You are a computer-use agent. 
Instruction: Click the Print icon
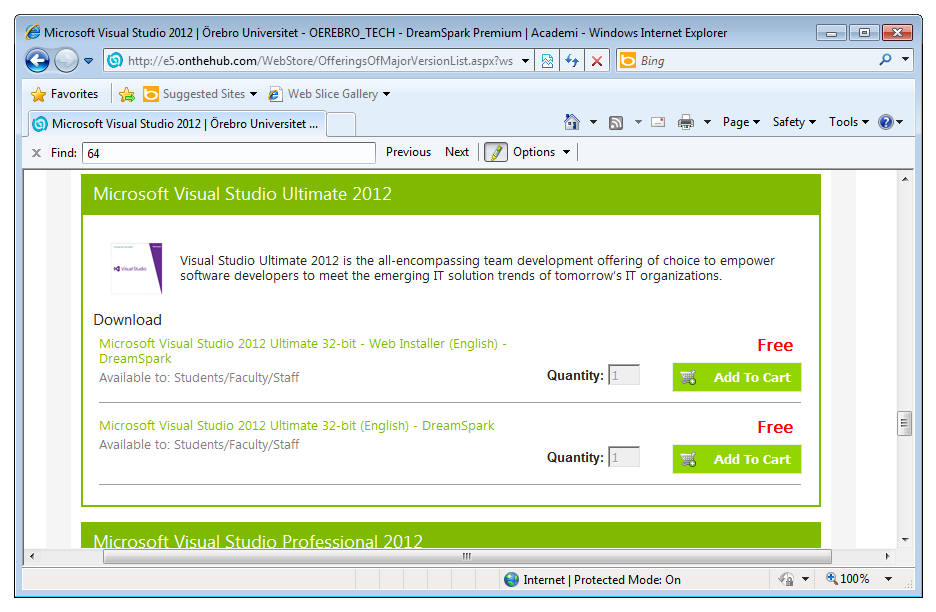[685, 122]
